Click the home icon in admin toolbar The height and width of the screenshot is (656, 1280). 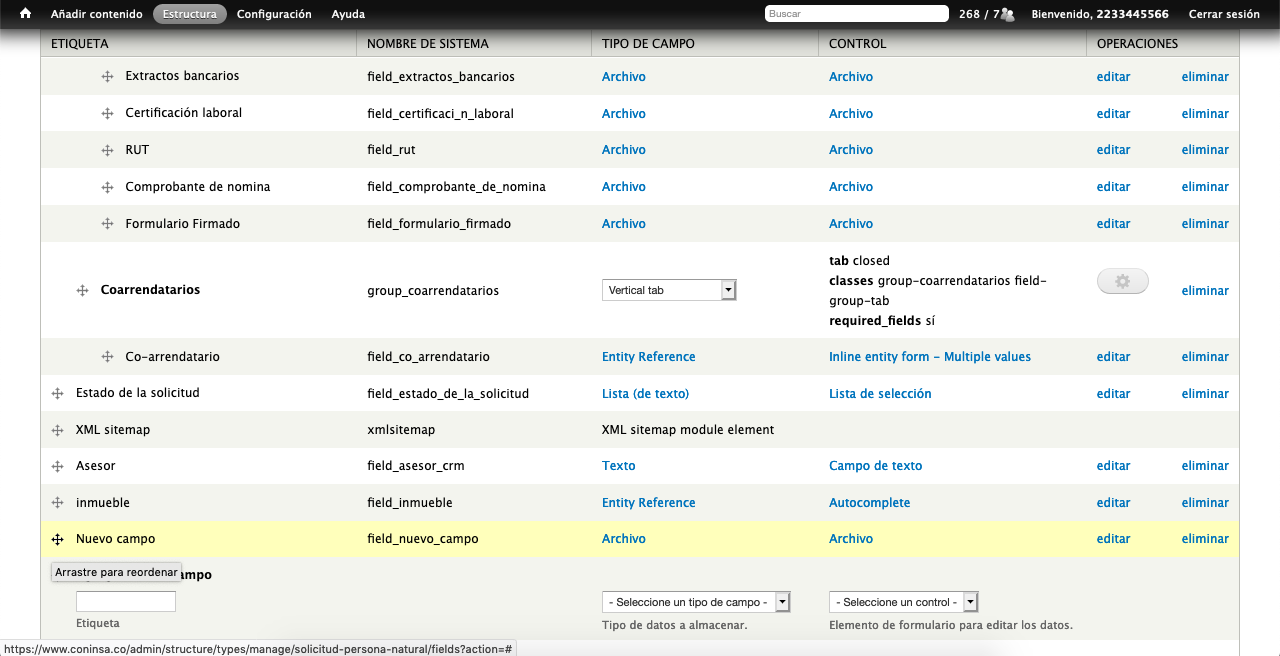26,14
